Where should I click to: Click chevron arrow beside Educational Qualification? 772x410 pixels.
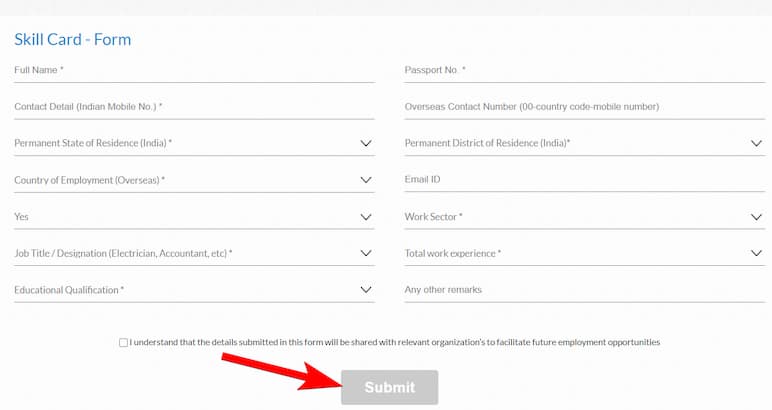pyautogui.click(x=366, y=290)
